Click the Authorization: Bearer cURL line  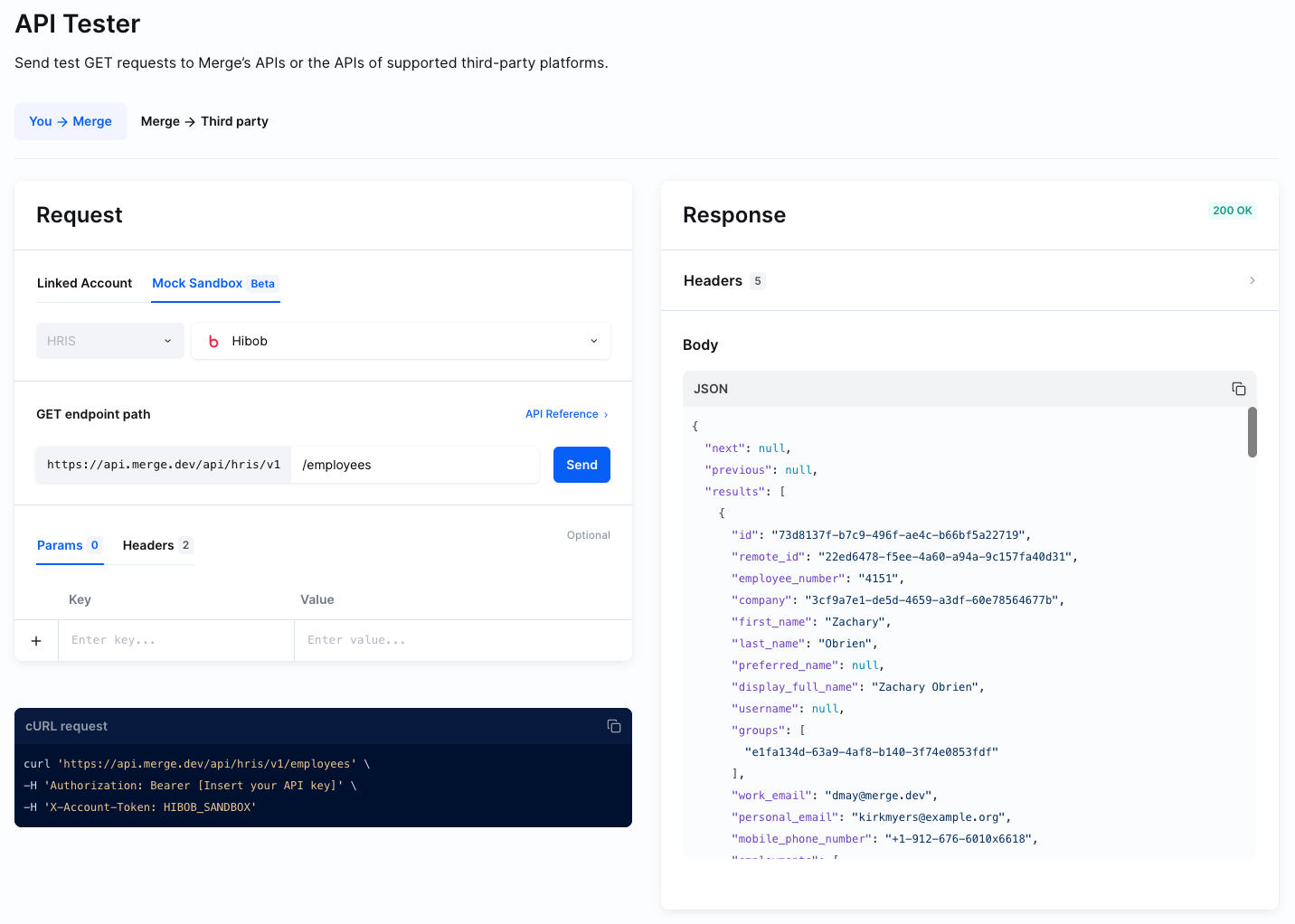[190, 786]
